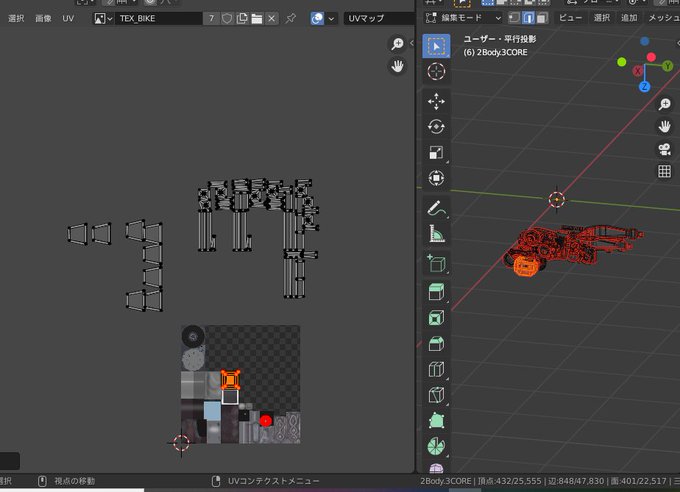Image resolution: width=680 pixels, height=492 pixels.
Task: Click the blue Z axis gizmo handle
Action: pyautogui.click(x=644, y=87)
